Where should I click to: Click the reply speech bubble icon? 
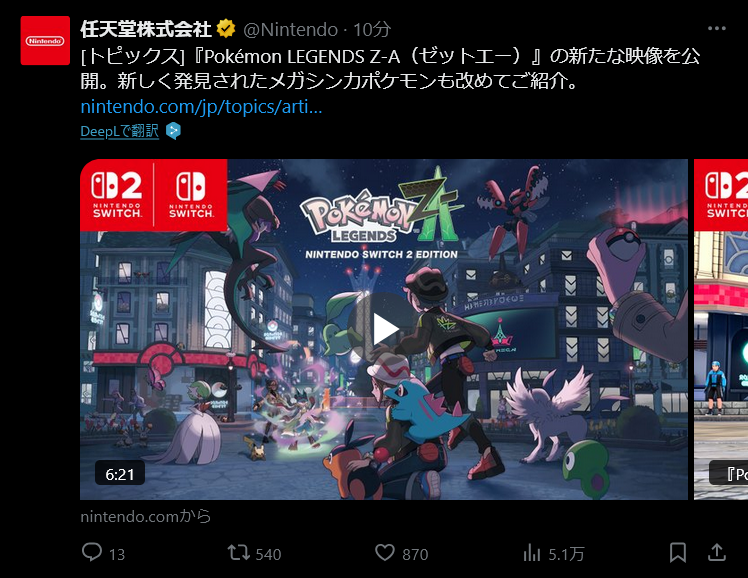(x=92, y=552)
